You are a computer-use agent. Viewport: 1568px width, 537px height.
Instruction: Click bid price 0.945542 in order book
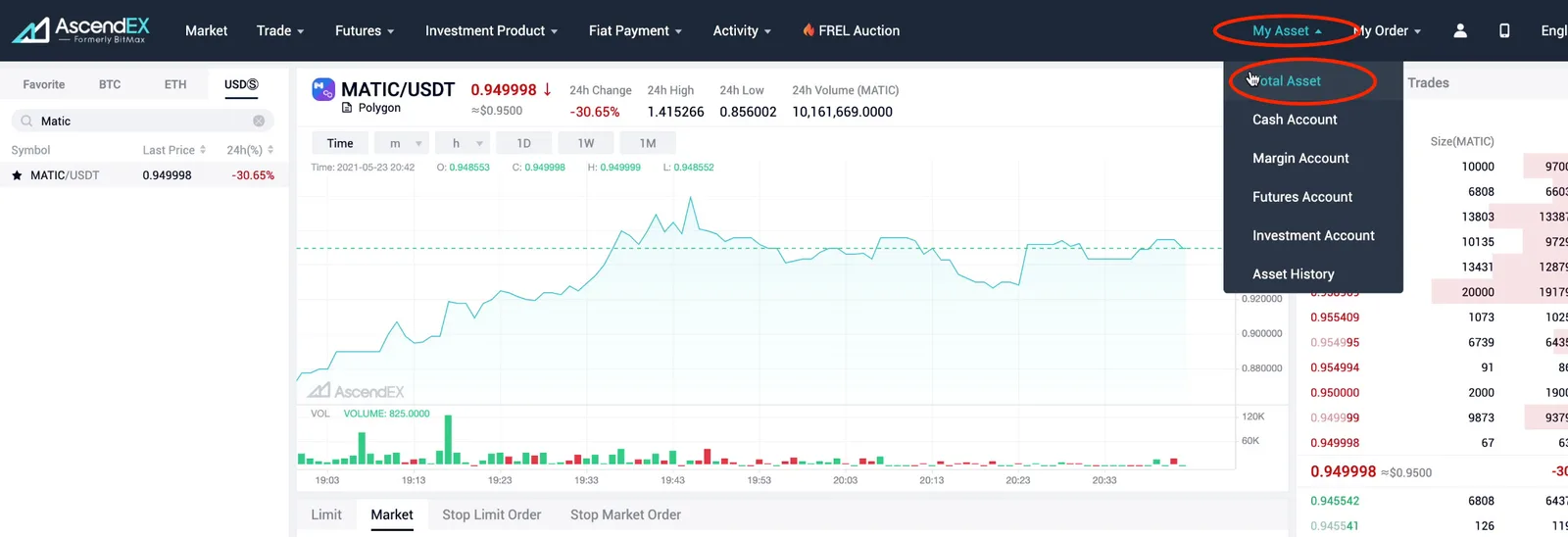click(x=1335, y=501)
